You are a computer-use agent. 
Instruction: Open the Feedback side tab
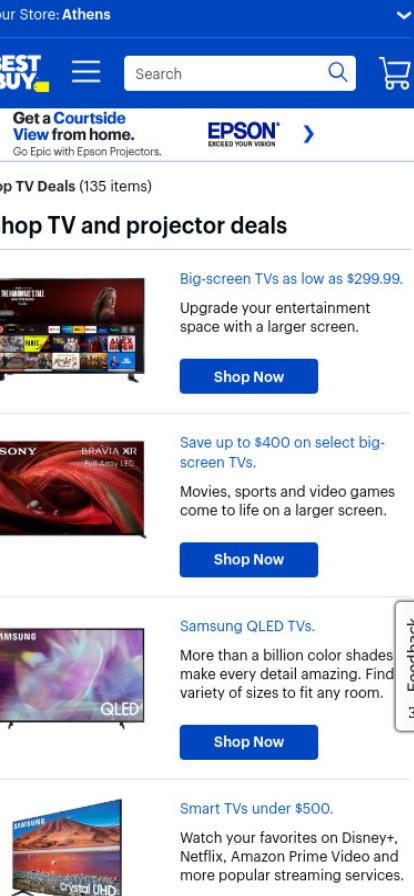(404, 666)
